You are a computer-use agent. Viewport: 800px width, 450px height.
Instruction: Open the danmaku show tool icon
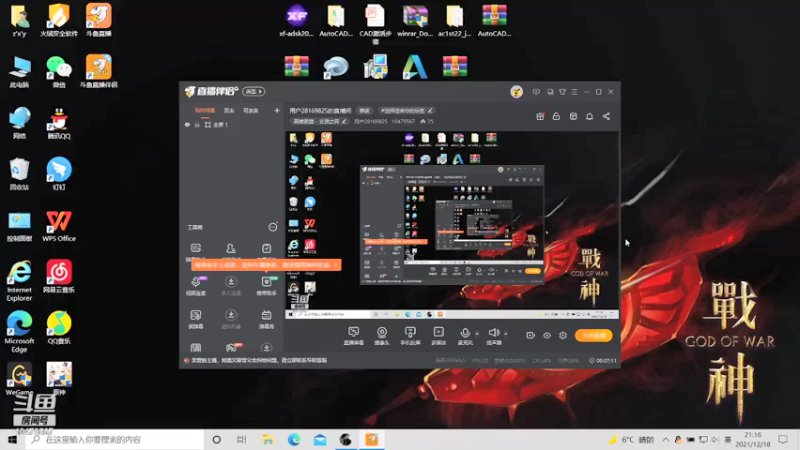(x=266, y=318)
